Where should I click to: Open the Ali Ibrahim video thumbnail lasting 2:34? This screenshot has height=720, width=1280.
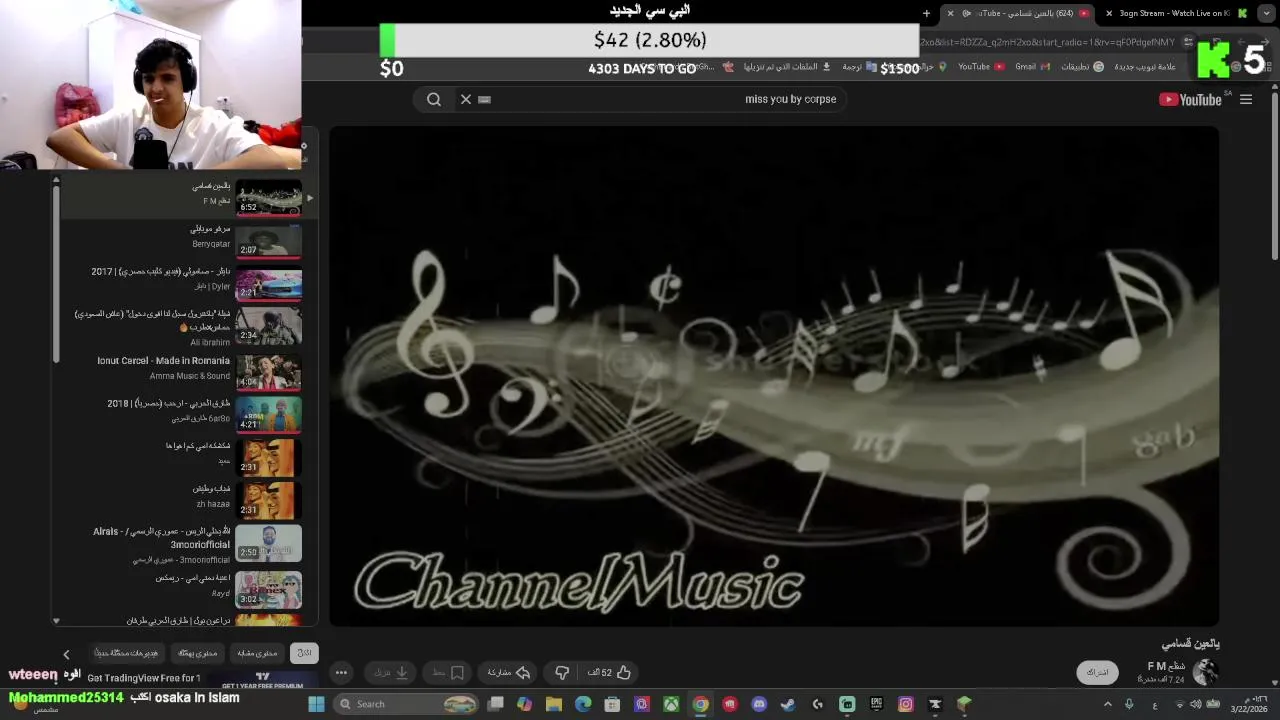click(x=268, y=326)
